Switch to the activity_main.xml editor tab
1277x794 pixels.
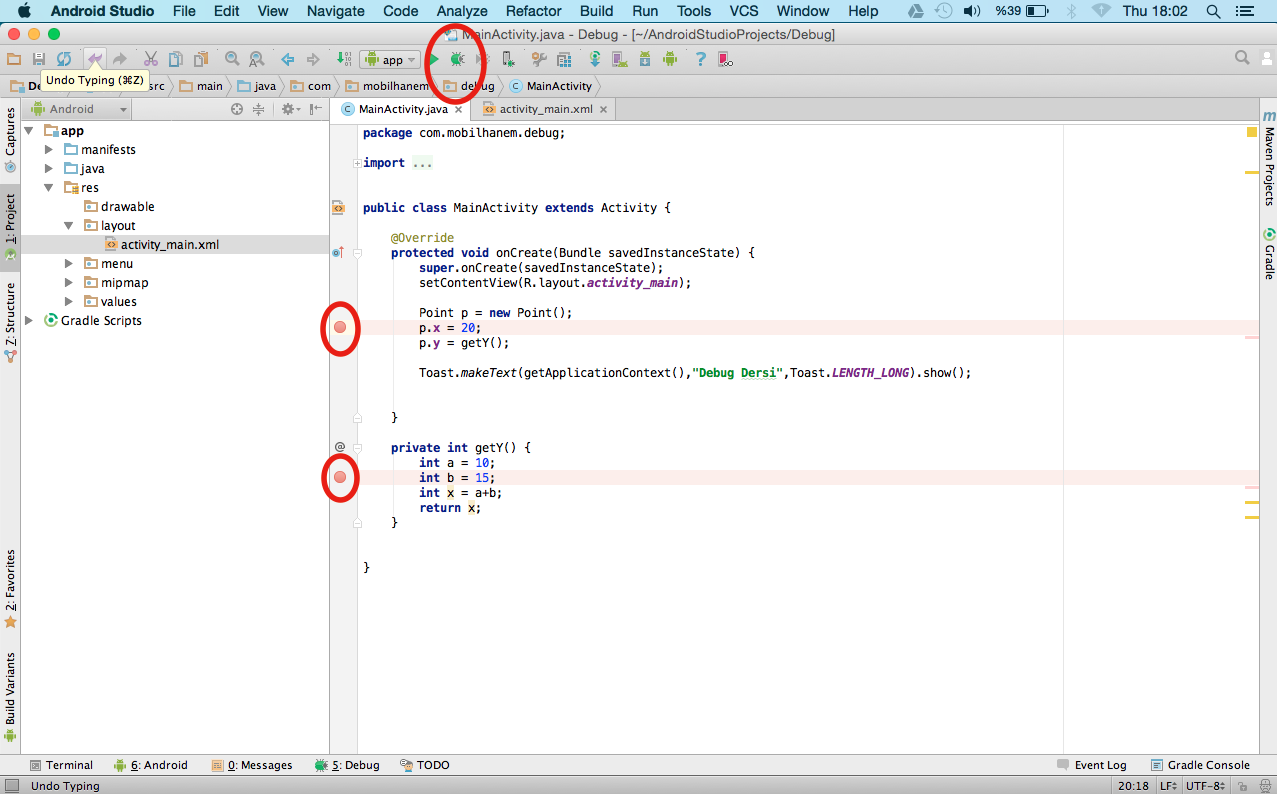point(545,109)
